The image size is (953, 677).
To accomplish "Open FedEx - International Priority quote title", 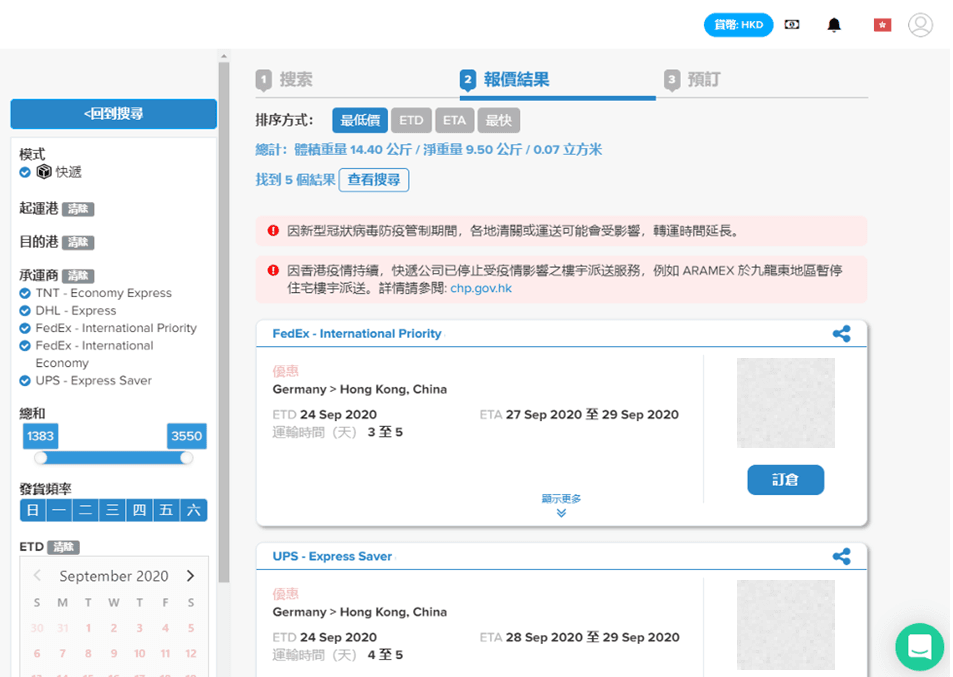I will click(357, 334).
